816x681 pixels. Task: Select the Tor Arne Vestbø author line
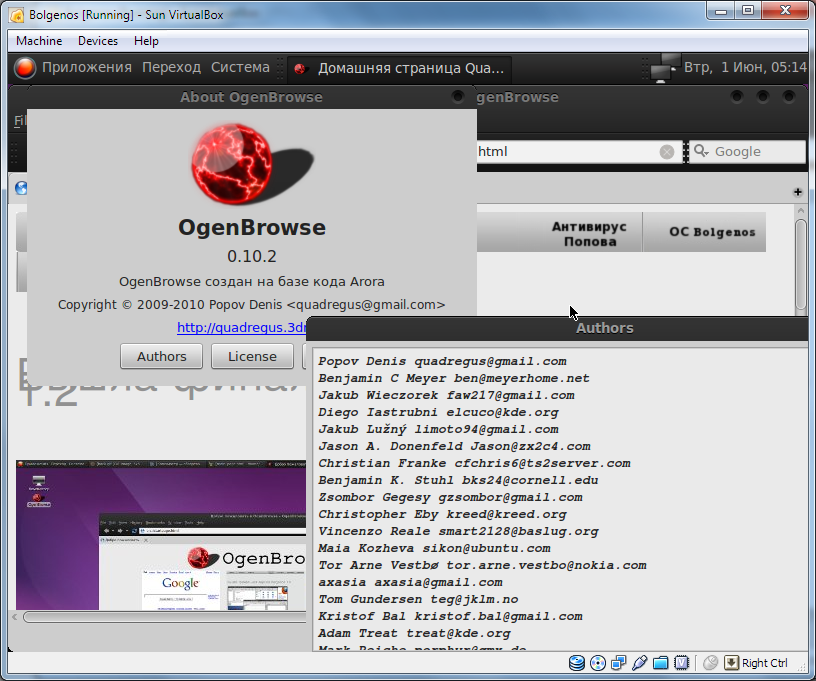pyautogui.click(x=482, y=565)
